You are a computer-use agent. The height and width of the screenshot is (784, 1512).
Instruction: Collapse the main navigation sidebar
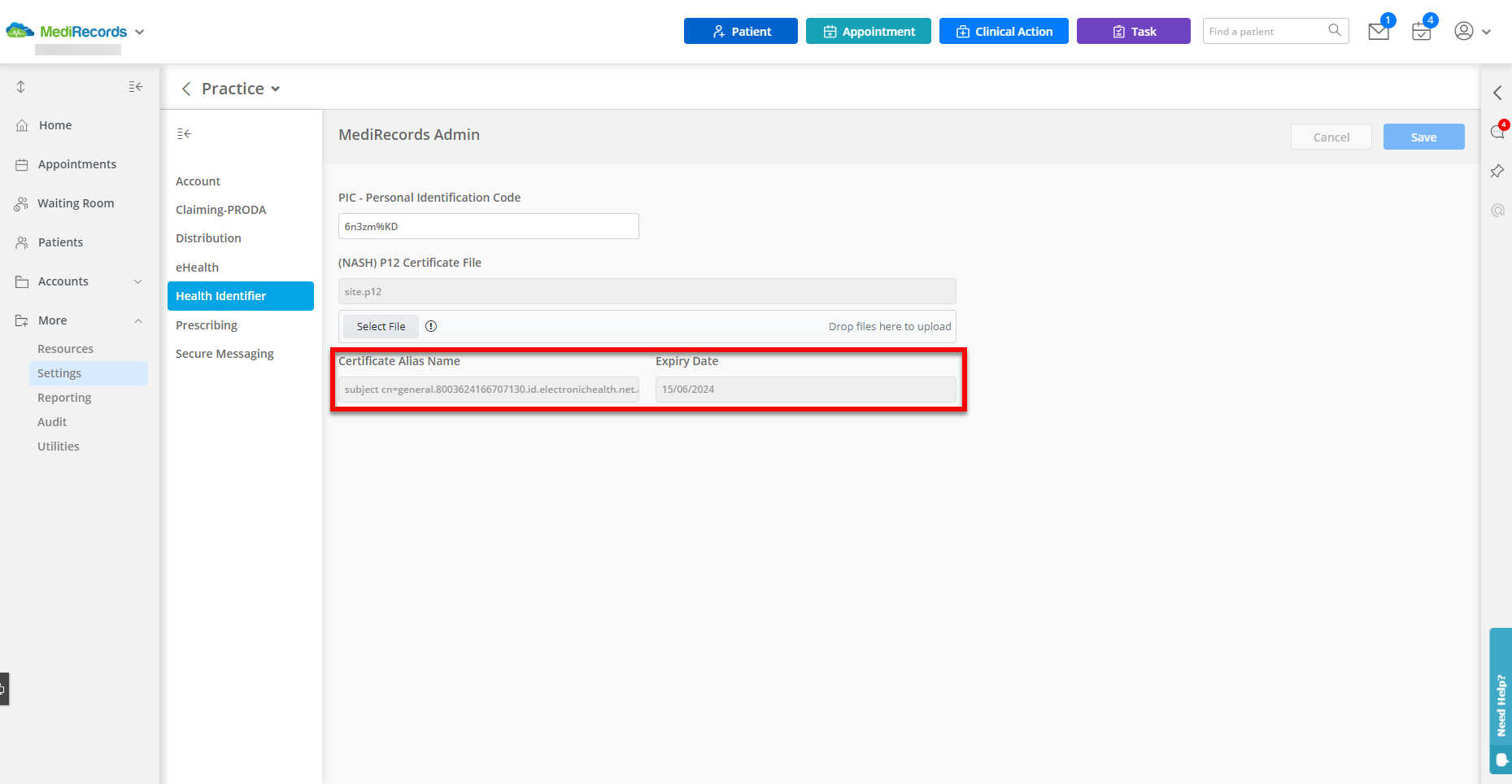pos(136,86)
